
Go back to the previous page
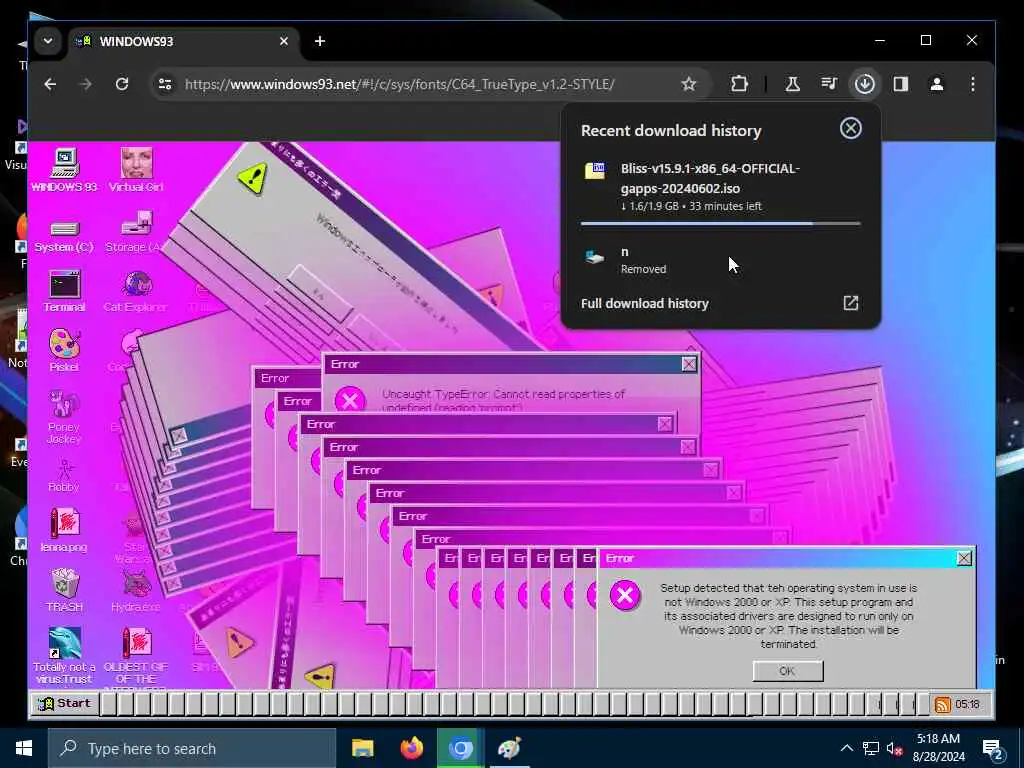[x=50, y=84]
